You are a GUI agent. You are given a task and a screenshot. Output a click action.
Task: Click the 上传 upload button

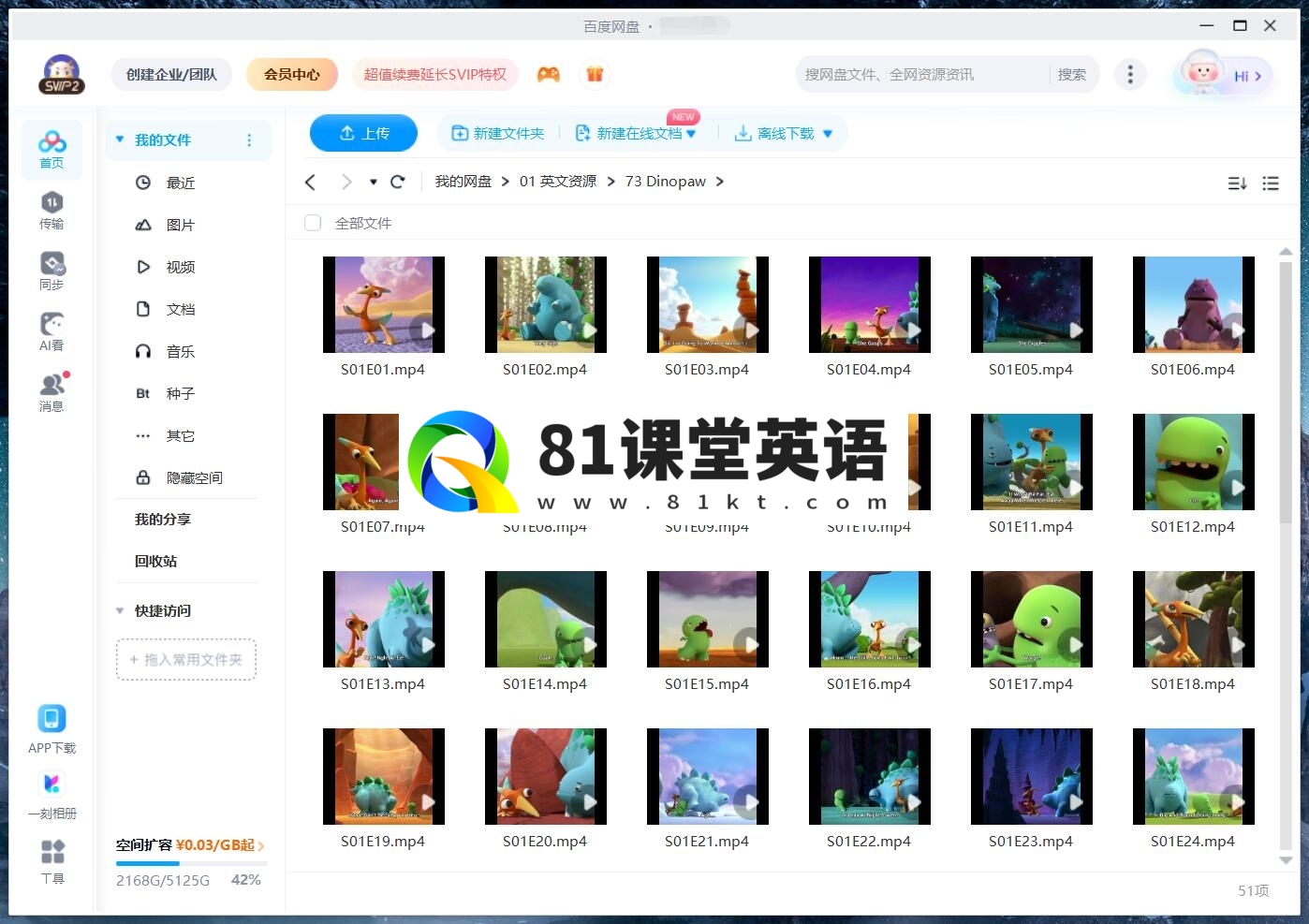(x=363, y=133)
